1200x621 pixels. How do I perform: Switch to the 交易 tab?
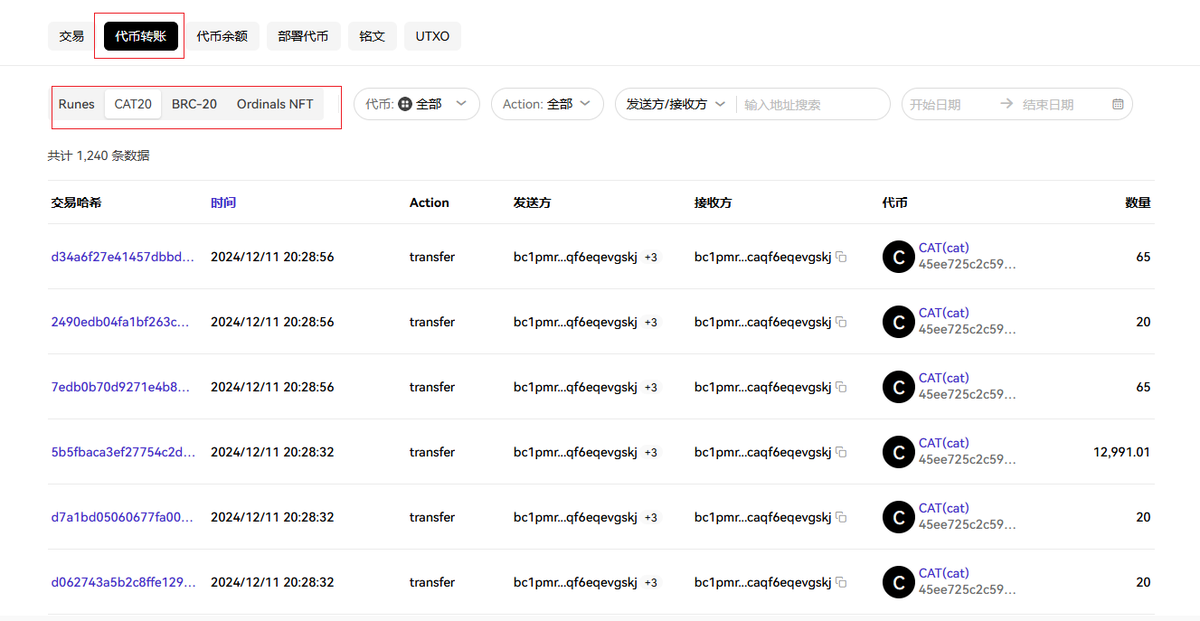point(71,37)
